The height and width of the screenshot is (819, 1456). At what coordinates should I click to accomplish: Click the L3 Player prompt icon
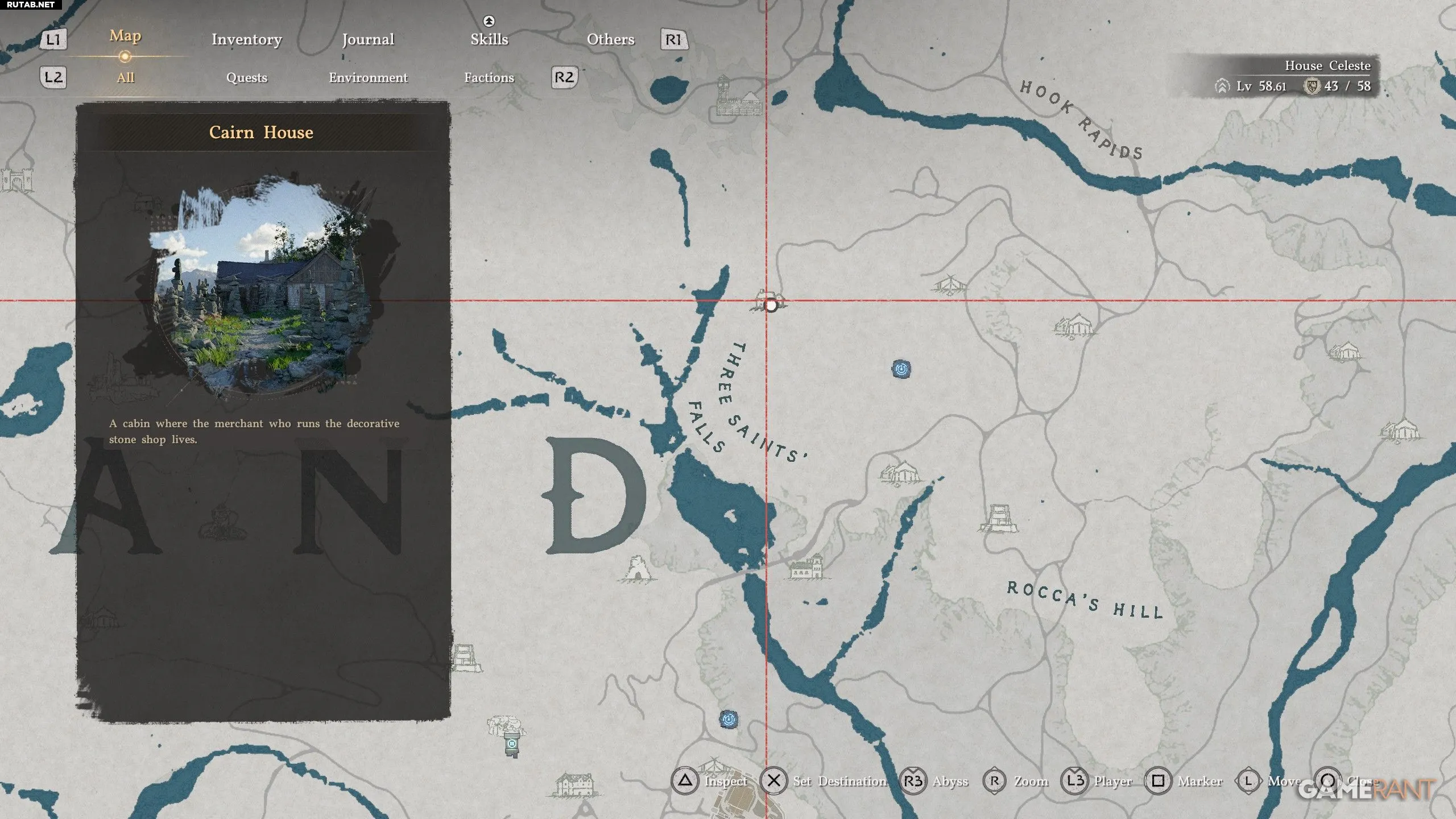[x=1075, y=781]
